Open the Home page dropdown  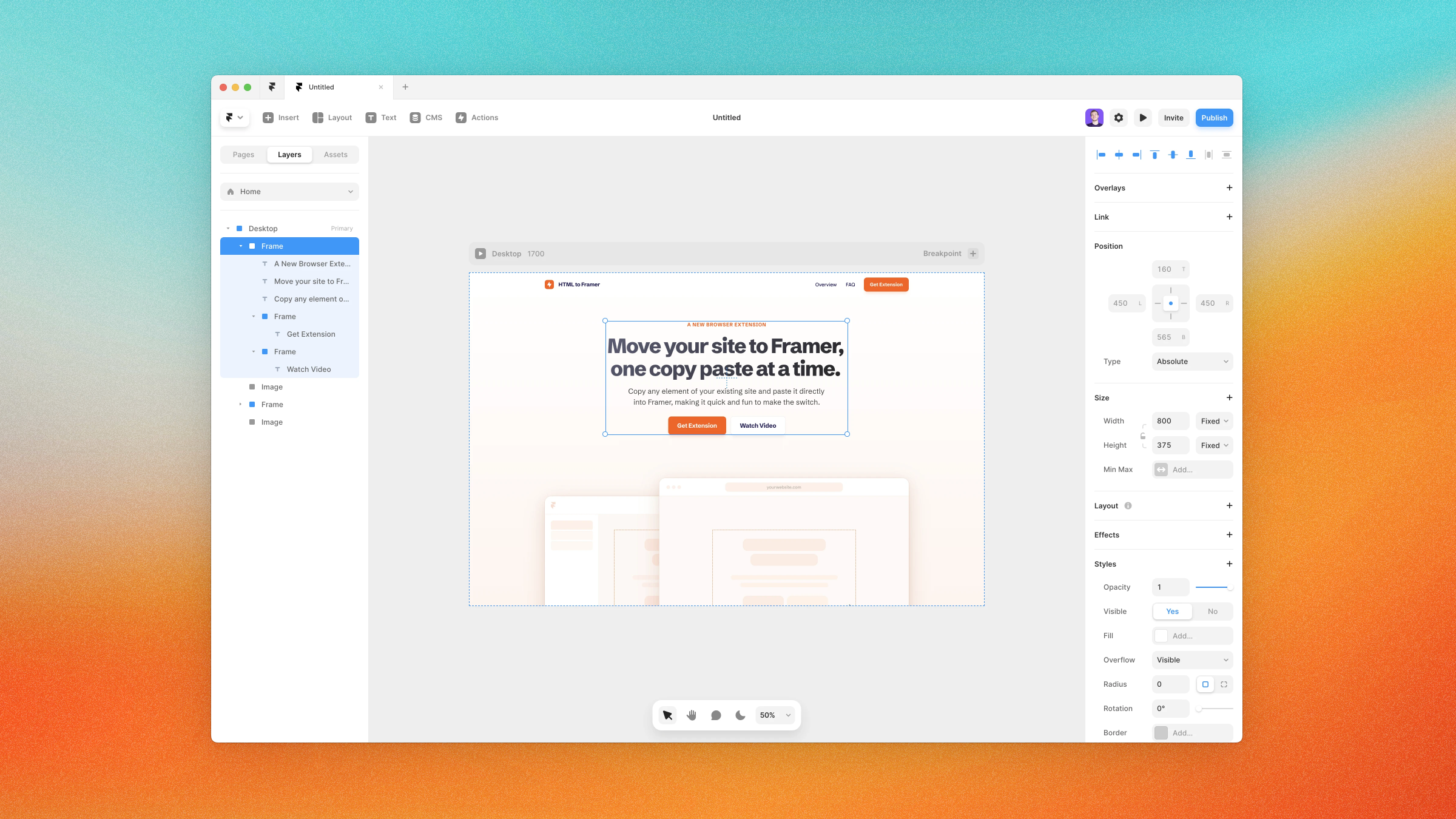[289, 192]
